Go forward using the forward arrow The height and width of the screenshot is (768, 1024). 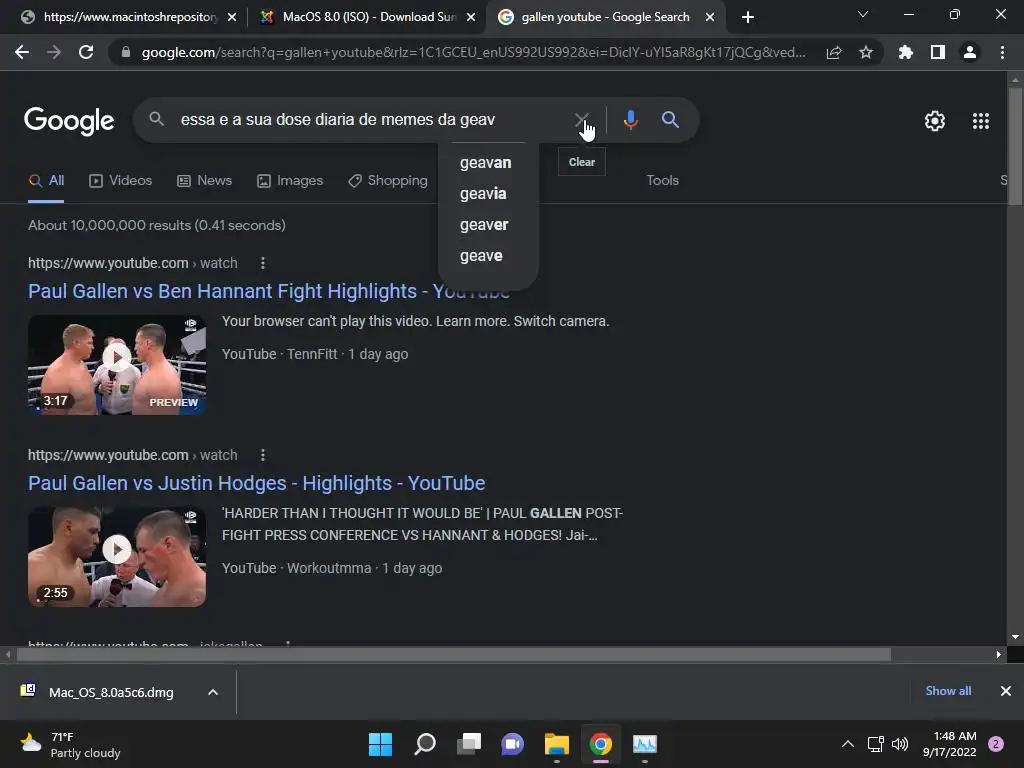pos(54,52)
